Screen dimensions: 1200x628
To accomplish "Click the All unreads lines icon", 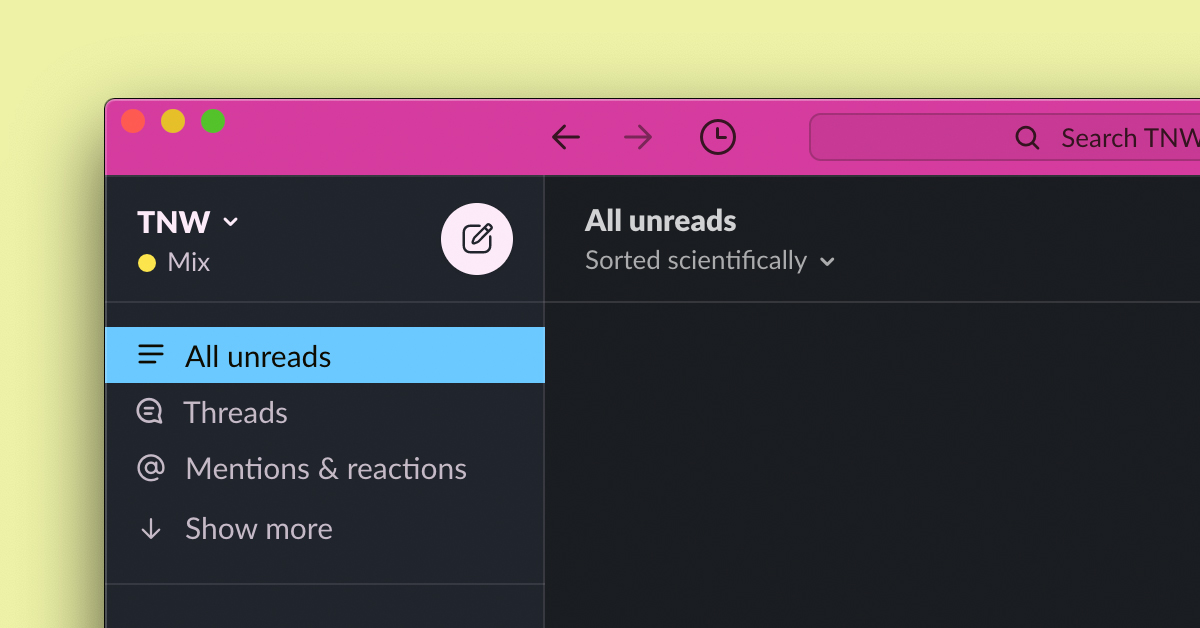I will point(150,355).
